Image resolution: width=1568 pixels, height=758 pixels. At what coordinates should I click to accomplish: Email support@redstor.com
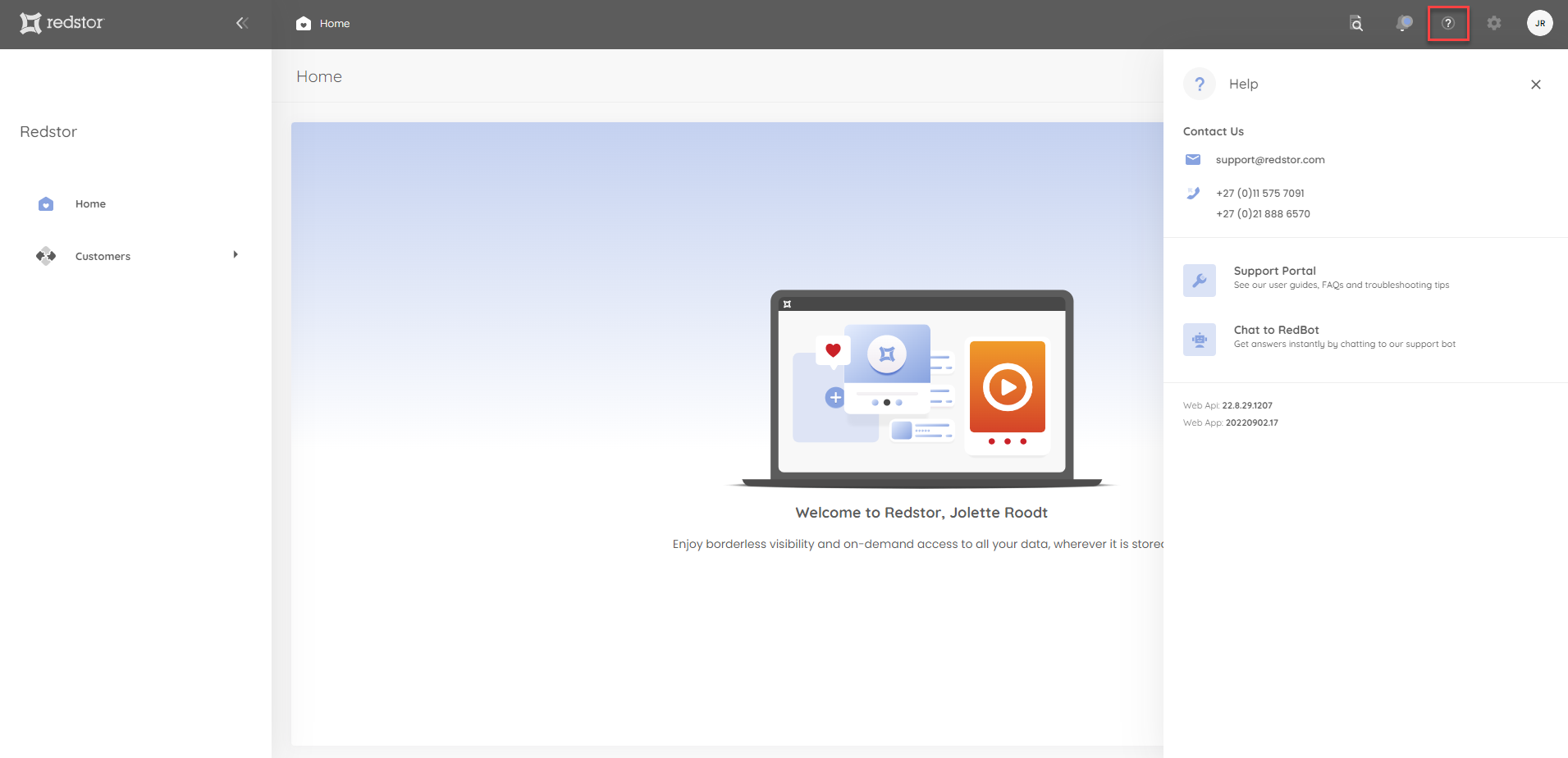(1270, 160)
